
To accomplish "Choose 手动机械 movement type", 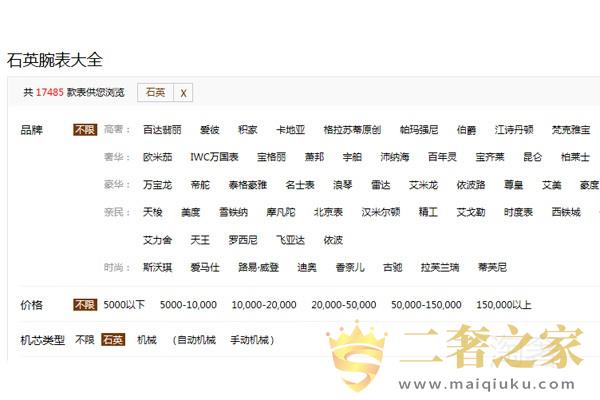I will click(250, 340).
